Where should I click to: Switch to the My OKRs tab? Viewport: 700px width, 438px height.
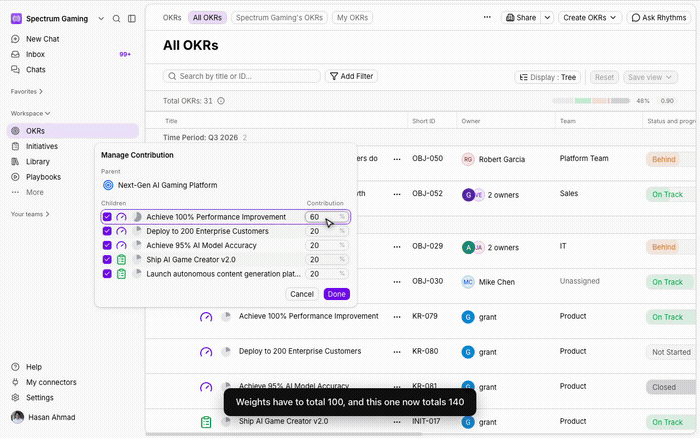352,17
